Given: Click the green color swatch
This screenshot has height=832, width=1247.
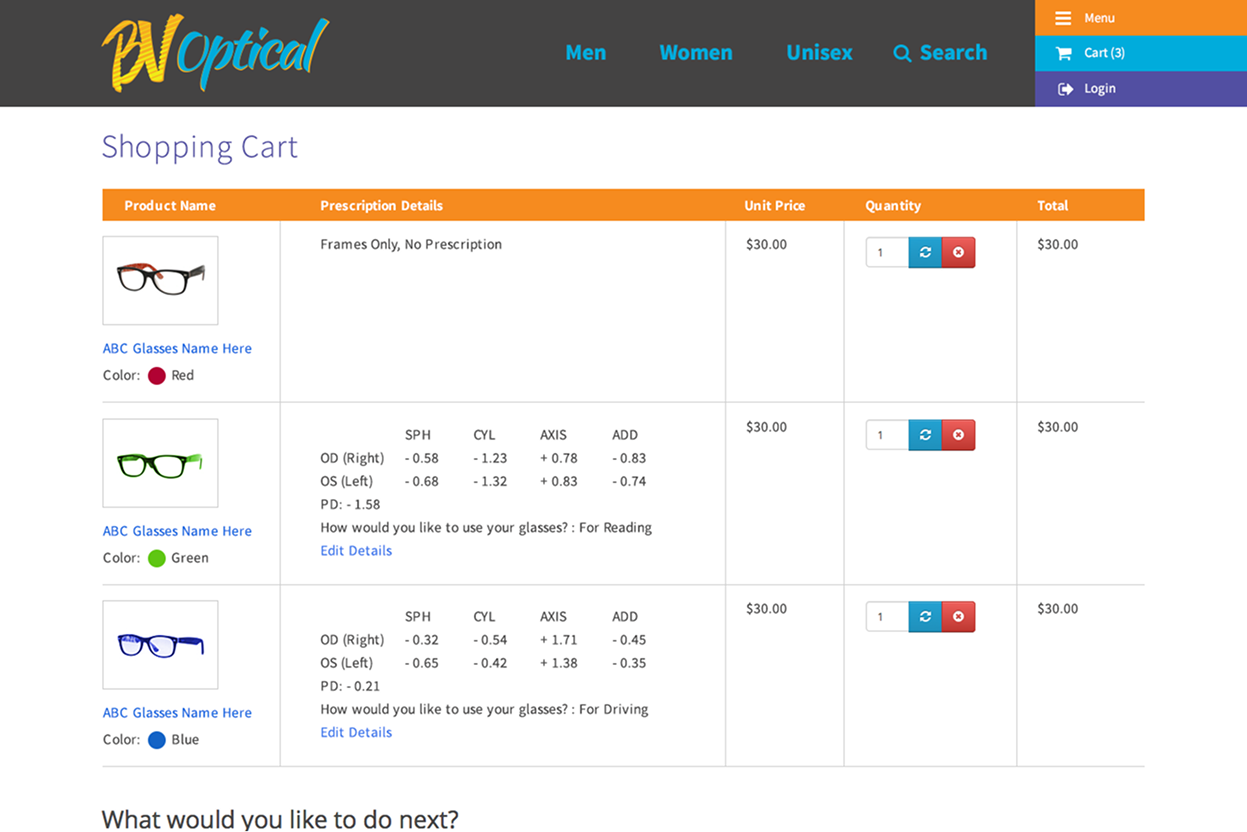Looking at the screenshot, I should coord(157,558).
